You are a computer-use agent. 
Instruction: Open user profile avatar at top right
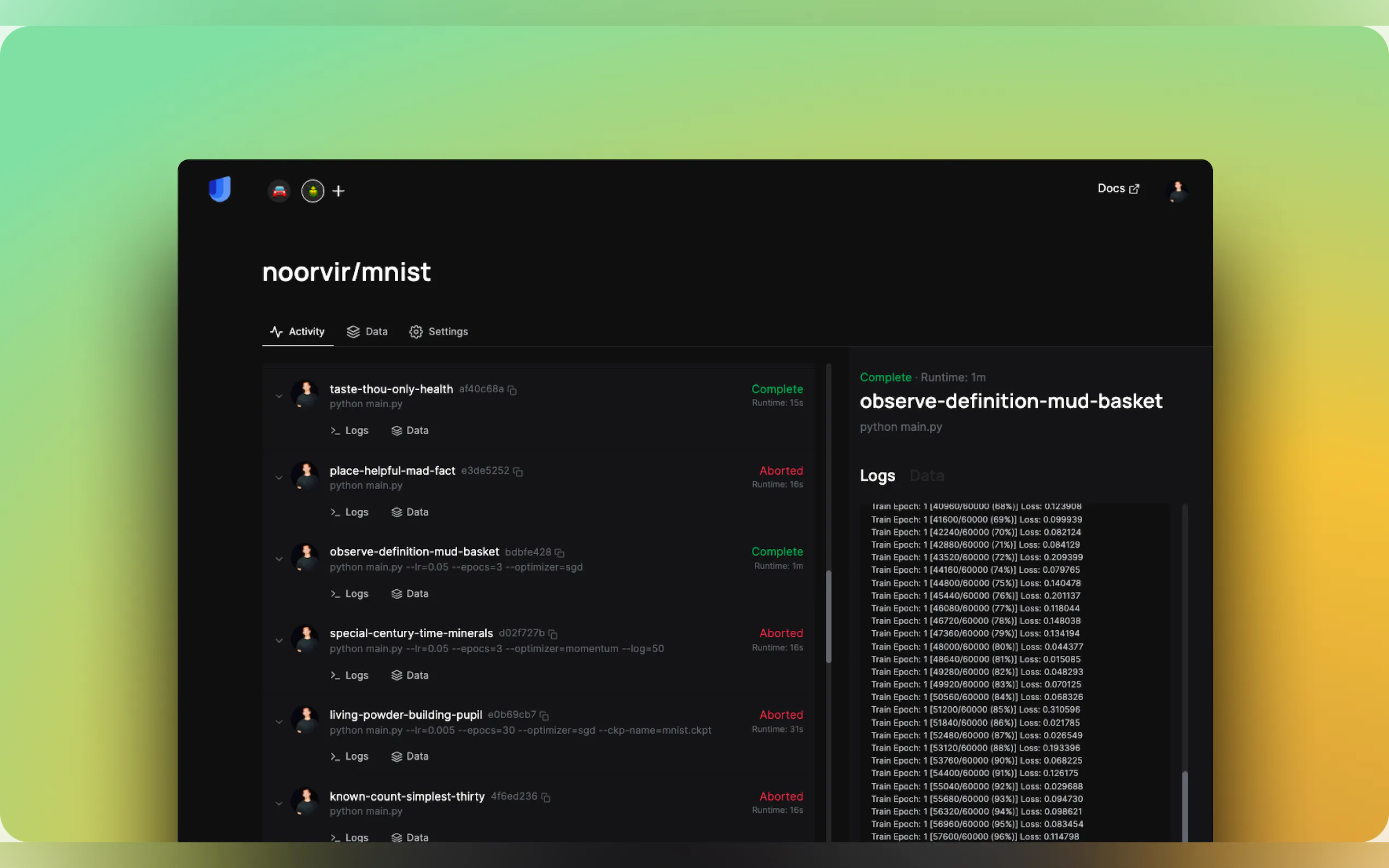(x=1177, y=190)
